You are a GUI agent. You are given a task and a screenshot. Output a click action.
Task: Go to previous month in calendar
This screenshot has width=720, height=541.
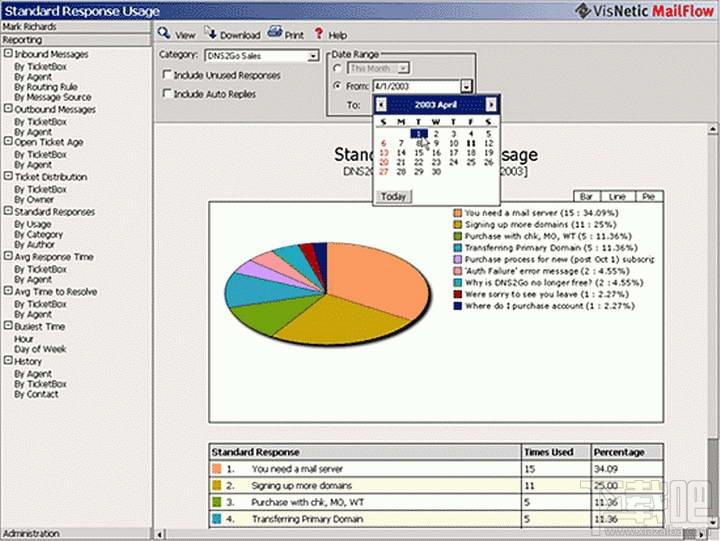pyautogui.click(x=381, y=105)
